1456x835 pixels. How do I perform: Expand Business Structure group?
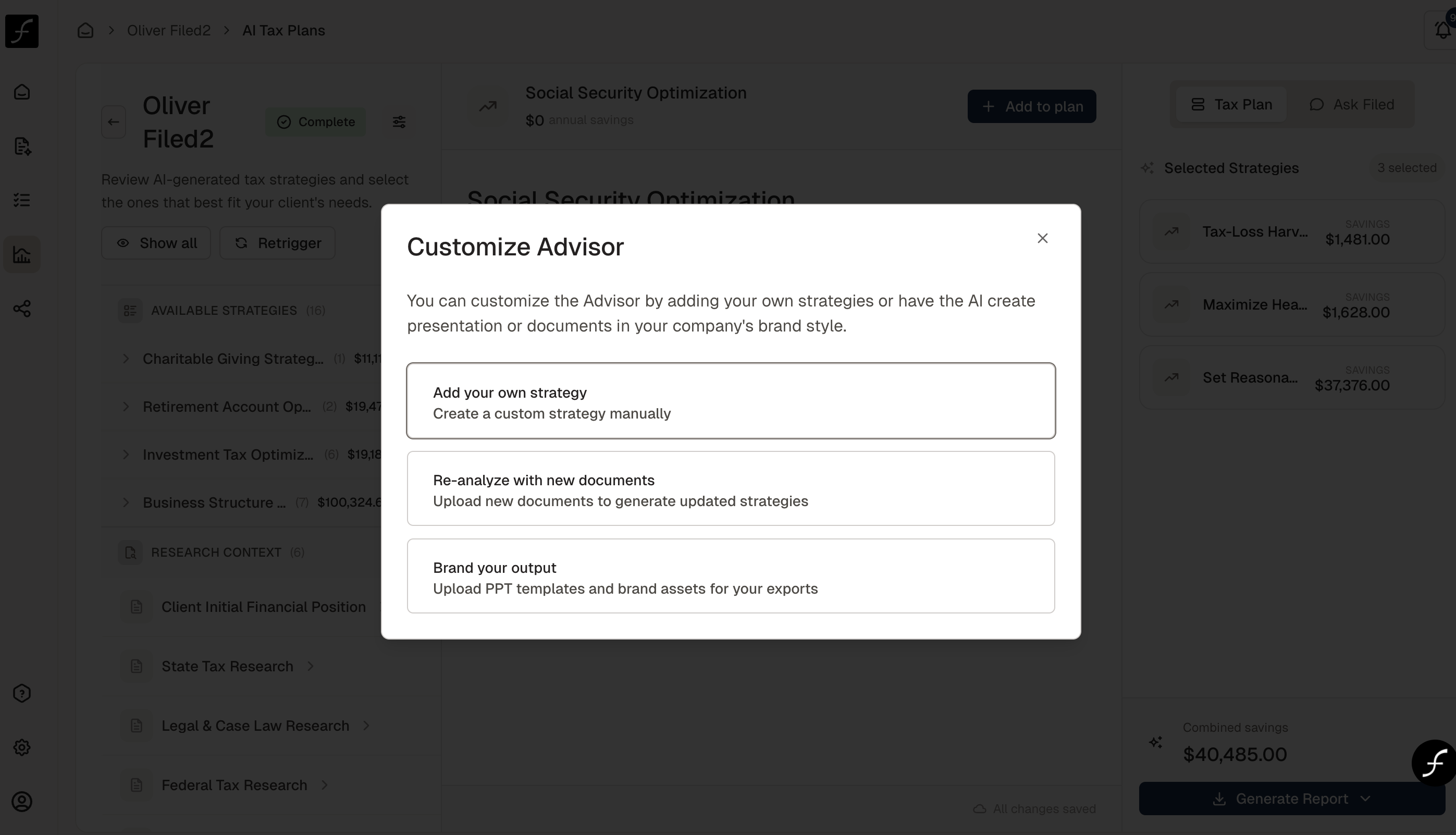126,502
